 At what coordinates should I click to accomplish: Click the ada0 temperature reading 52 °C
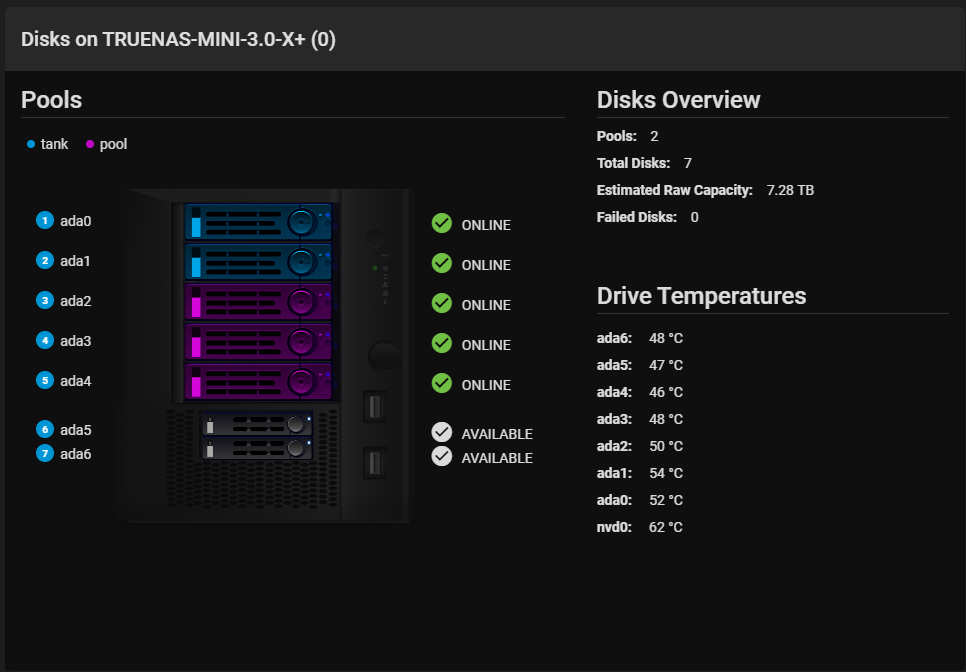point(666,501)
